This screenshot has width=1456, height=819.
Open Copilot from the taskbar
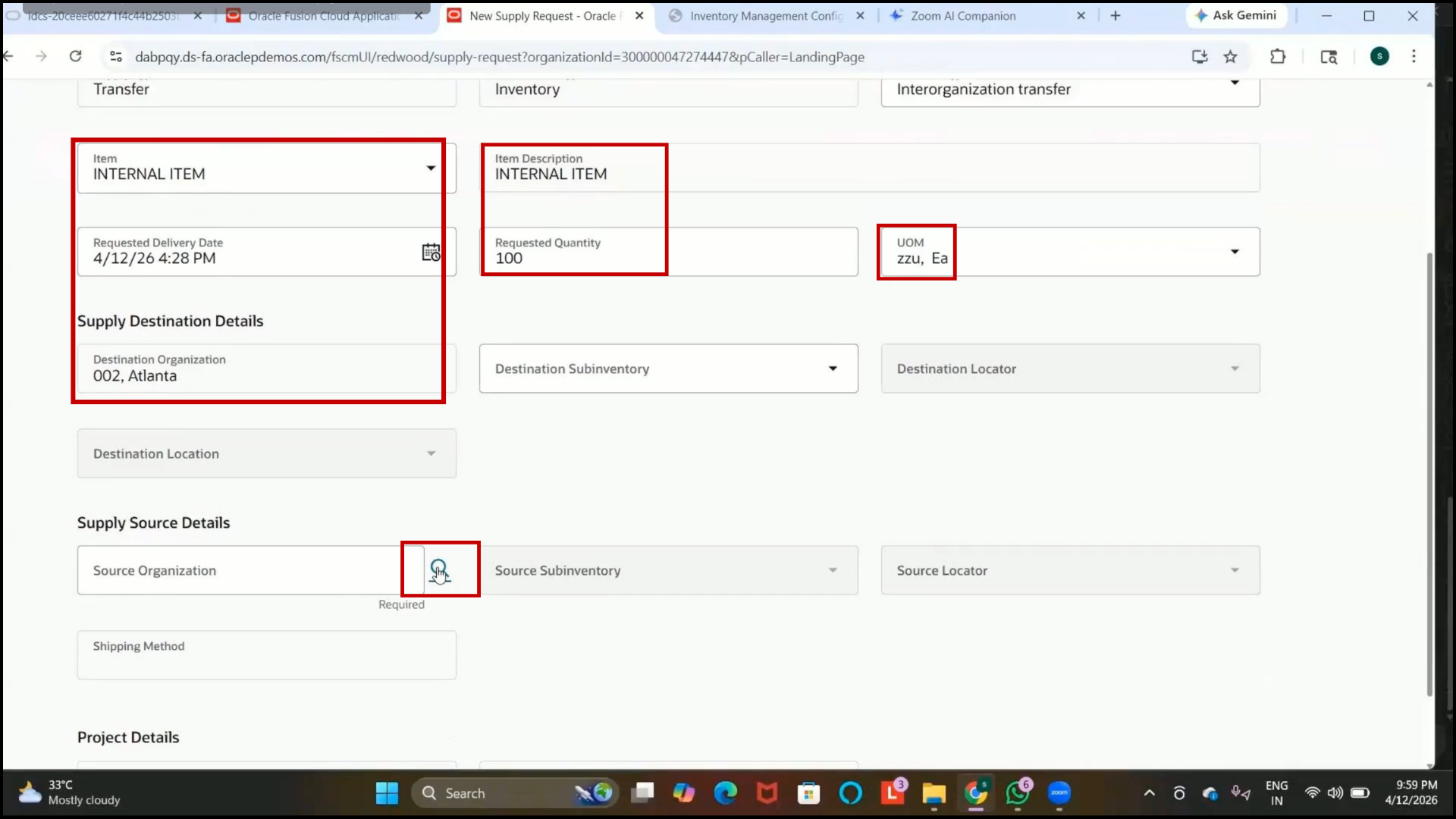(683, 793)
